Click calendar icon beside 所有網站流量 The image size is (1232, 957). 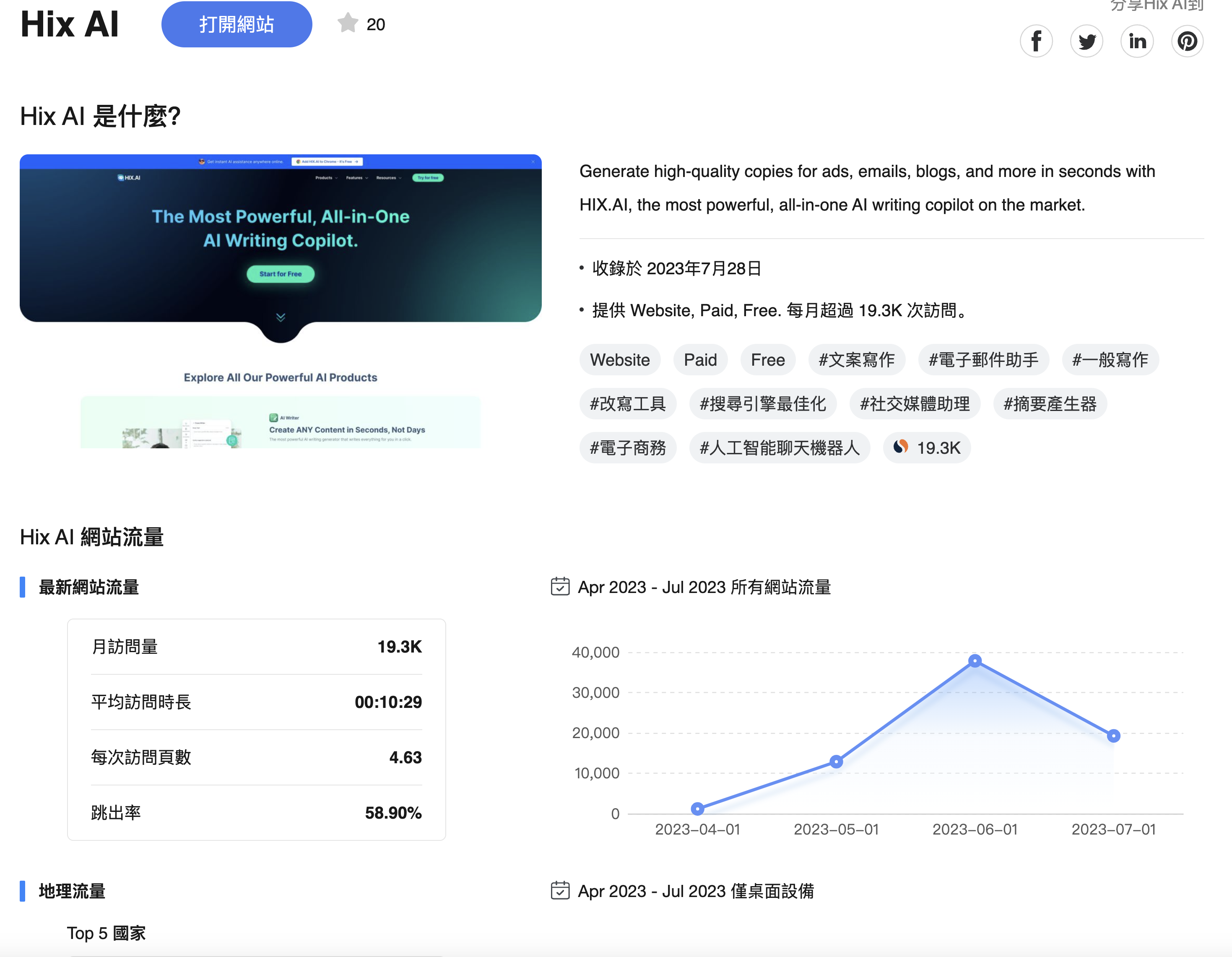(559, 587)
